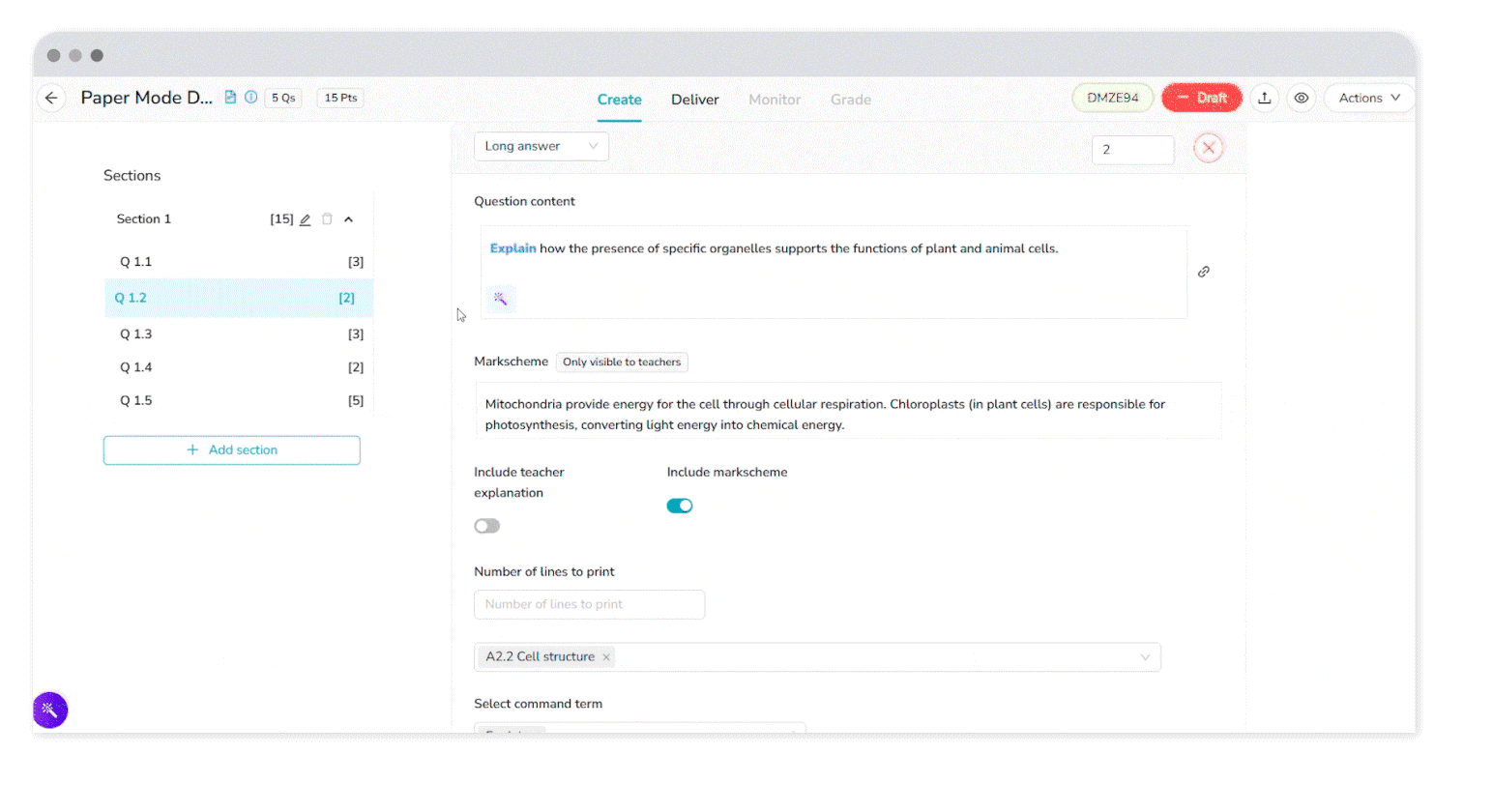1493x812 pixels.
Task: Collapse Section 1 with chevron
Action: pos(349,219)
